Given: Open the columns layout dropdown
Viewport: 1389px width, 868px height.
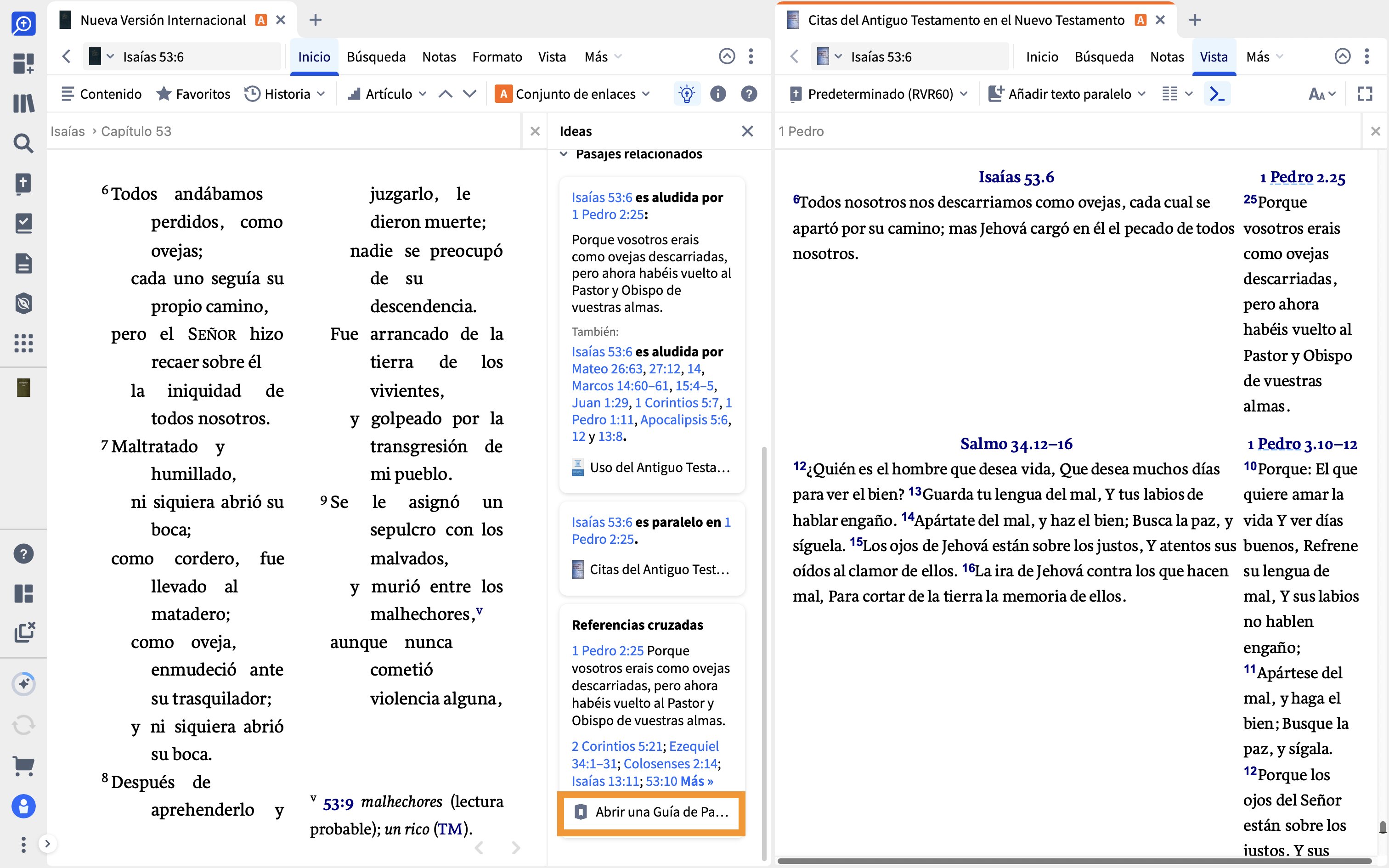Looking at the screenshot, I should [x=1177, y=94].
